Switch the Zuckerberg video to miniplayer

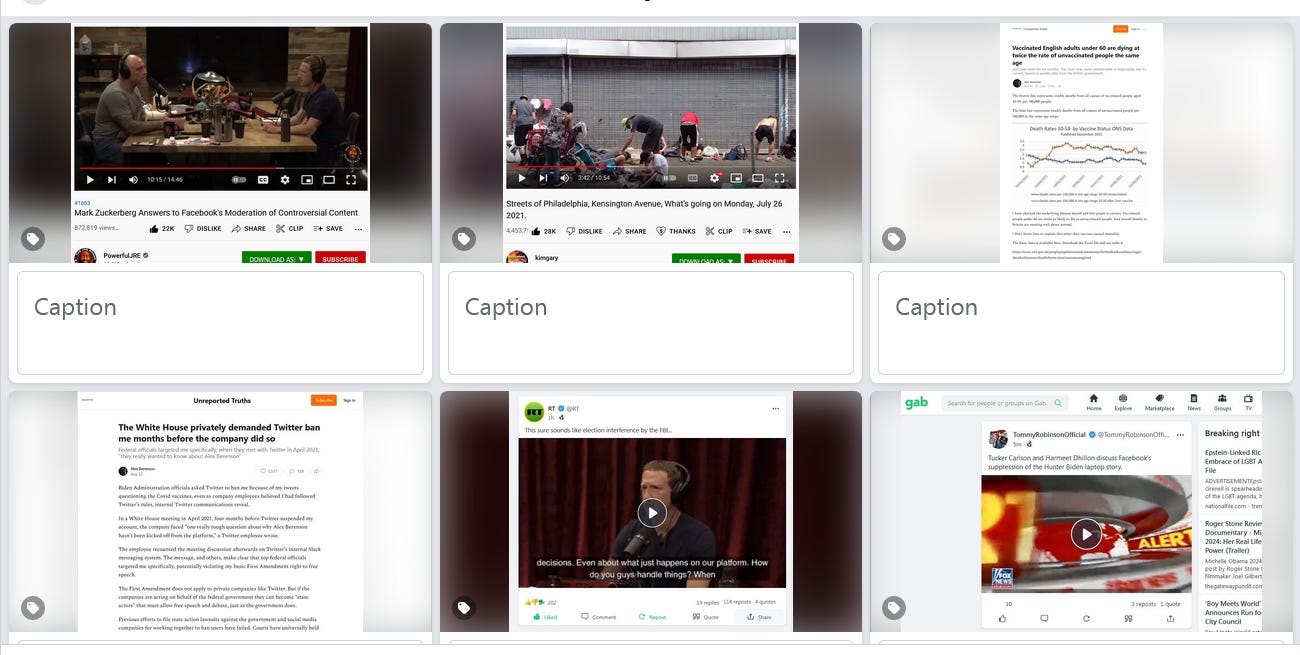tap(307, 180)
